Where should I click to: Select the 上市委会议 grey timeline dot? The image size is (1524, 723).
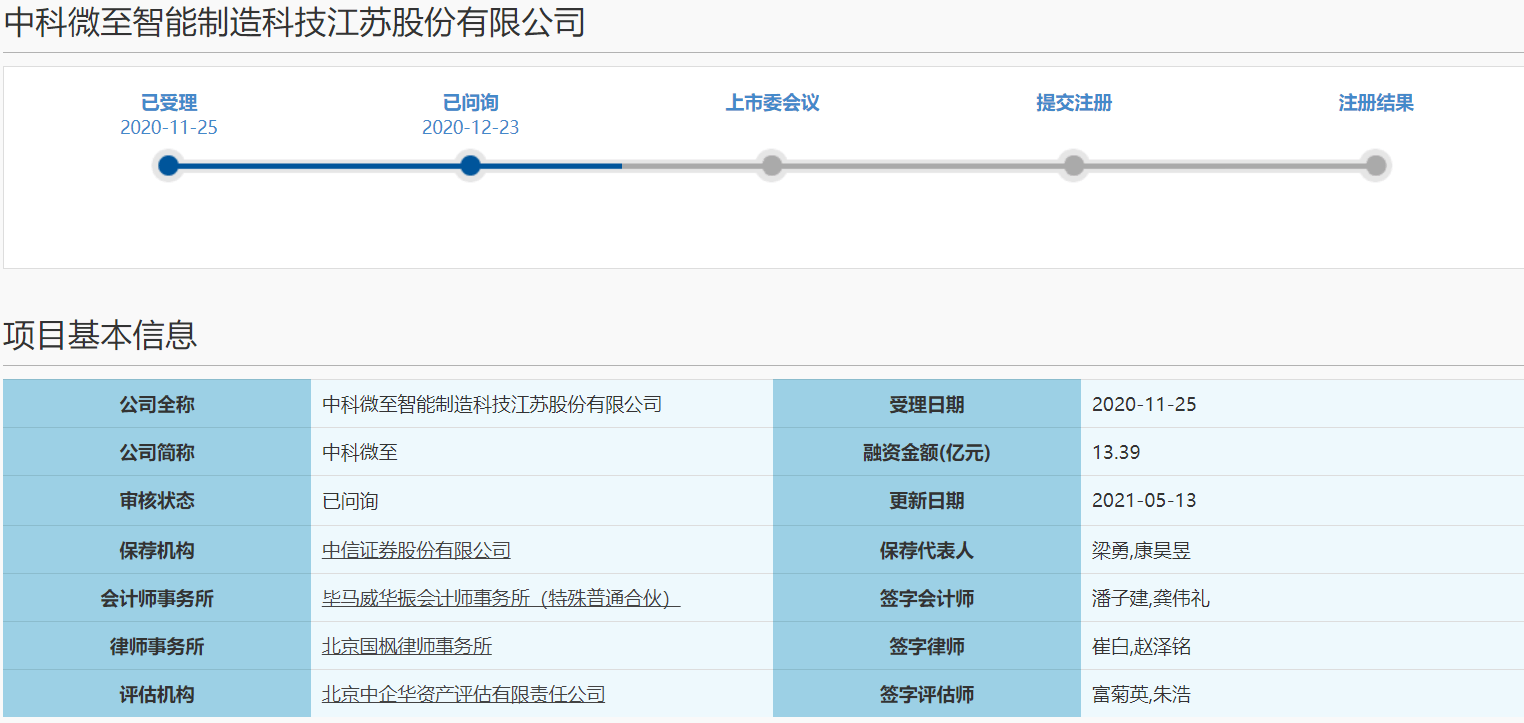tap(772, 165)
